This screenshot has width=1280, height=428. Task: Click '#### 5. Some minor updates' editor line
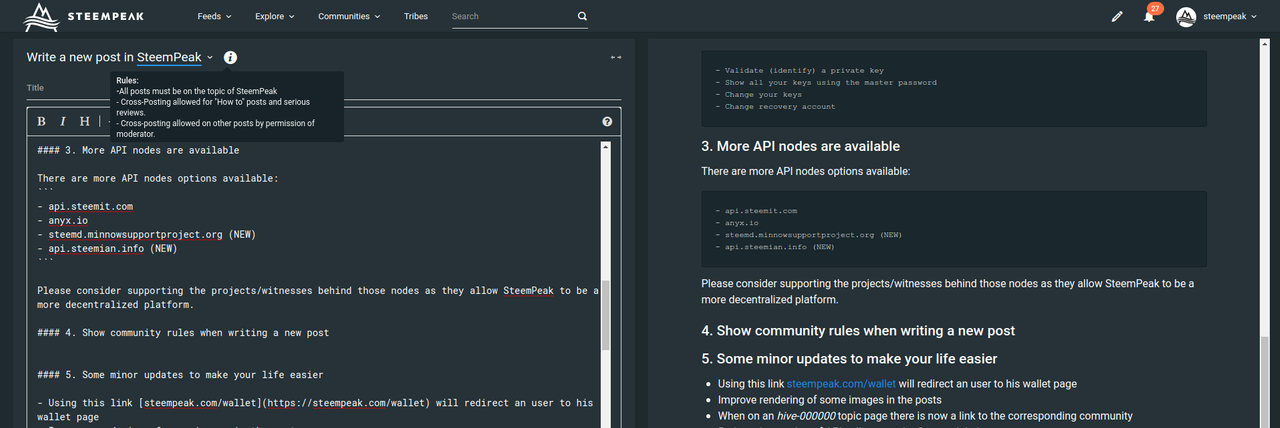(180, 375)
